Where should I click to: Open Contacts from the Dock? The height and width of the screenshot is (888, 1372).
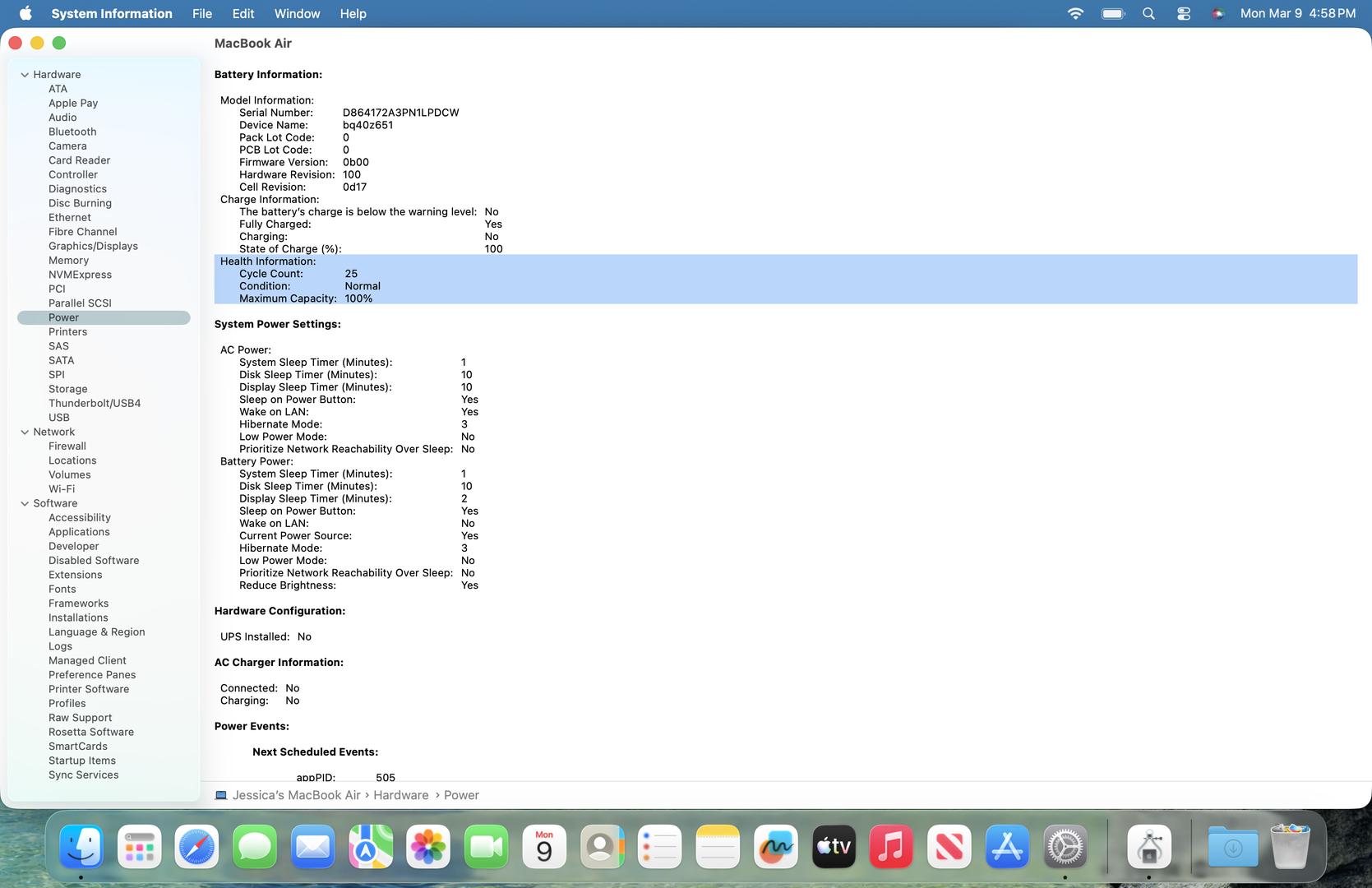603,846
